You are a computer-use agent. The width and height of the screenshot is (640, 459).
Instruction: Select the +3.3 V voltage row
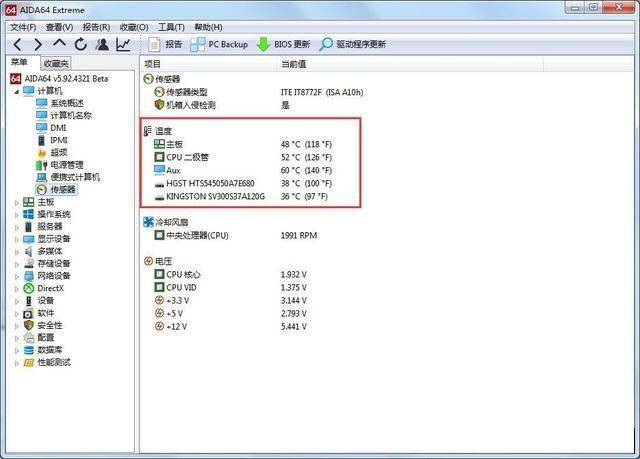(231, 301)
